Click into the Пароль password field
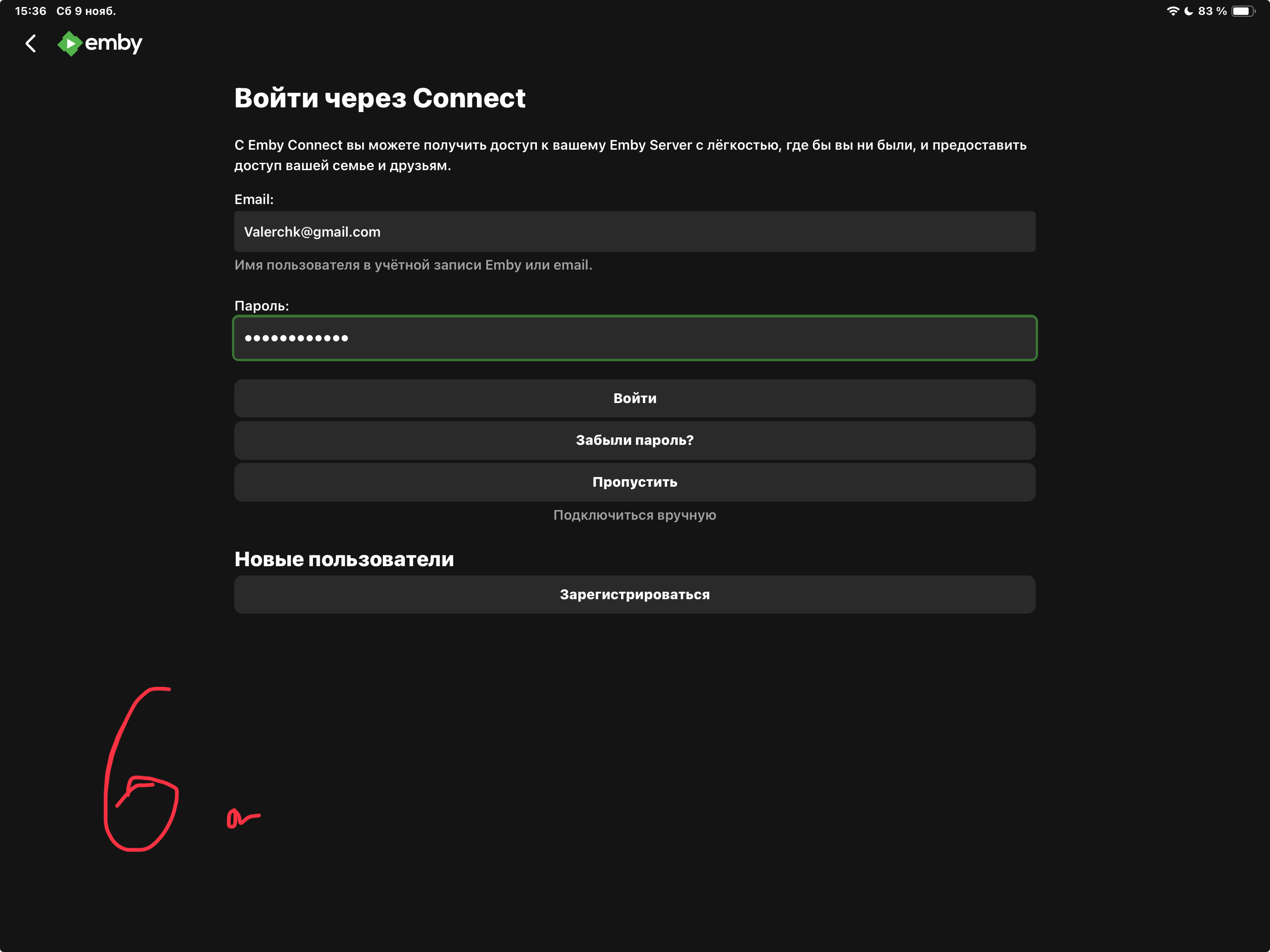 635,338
